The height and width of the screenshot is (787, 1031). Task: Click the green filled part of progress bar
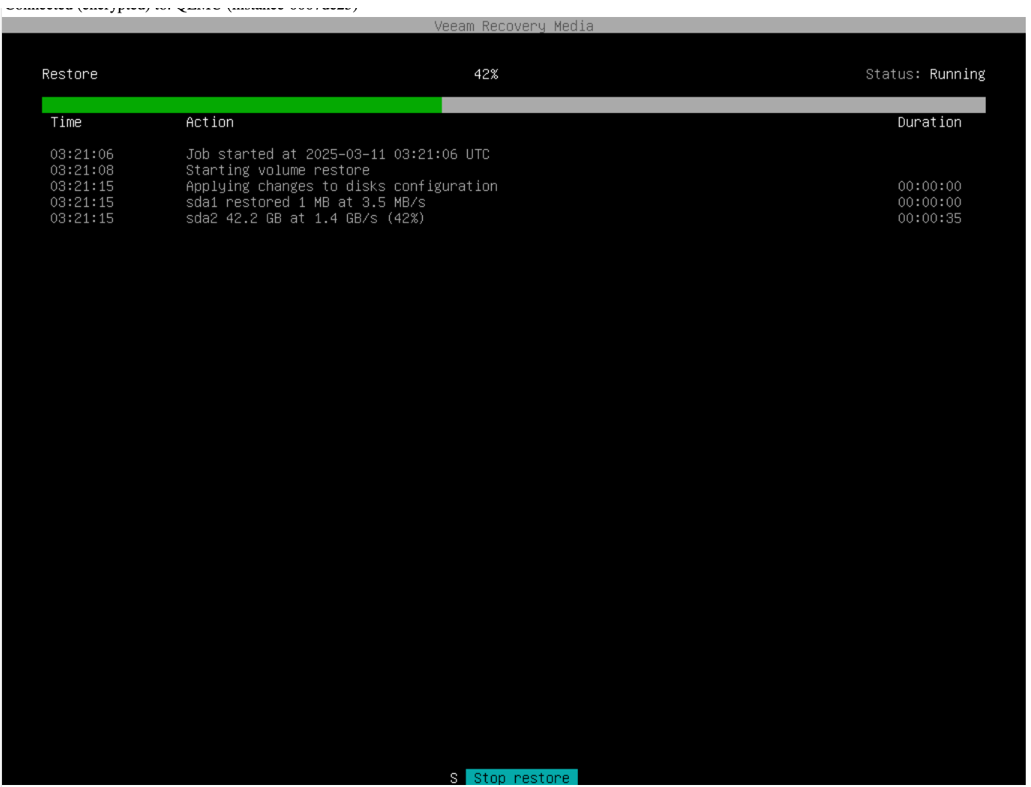pos(241,105)
